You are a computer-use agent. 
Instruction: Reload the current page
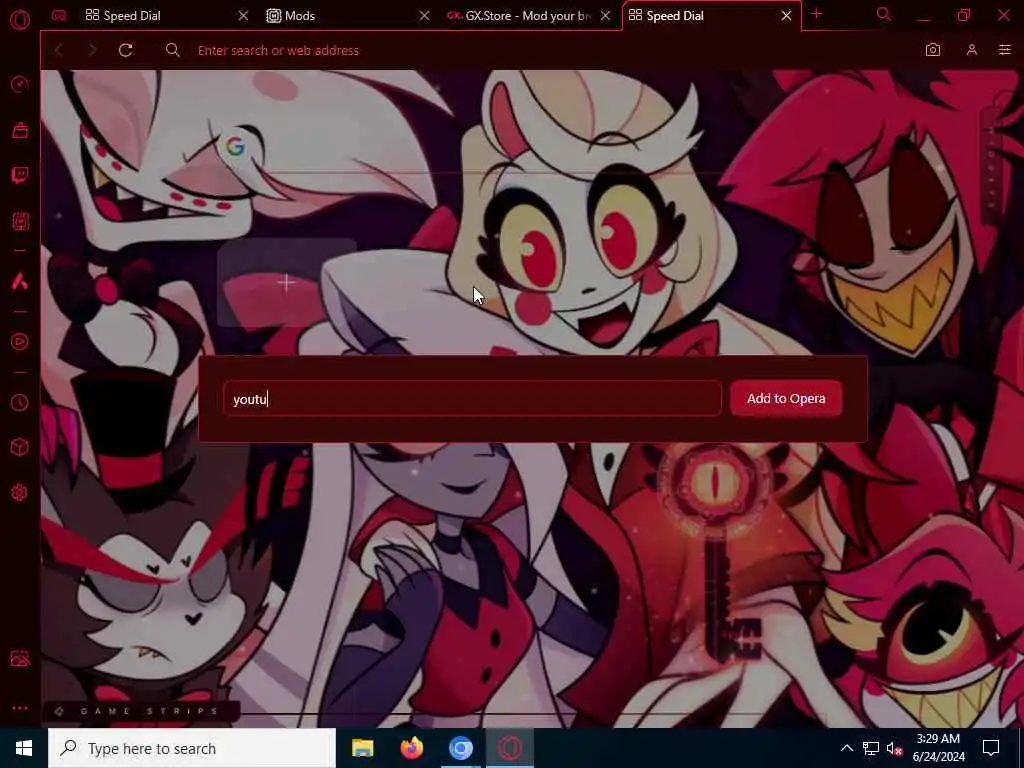(x=125, y=50)
